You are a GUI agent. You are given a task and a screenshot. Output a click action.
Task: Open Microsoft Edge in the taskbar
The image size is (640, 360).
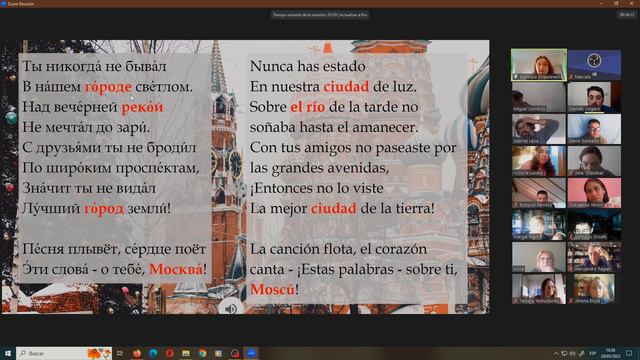[x=153, y=353]
